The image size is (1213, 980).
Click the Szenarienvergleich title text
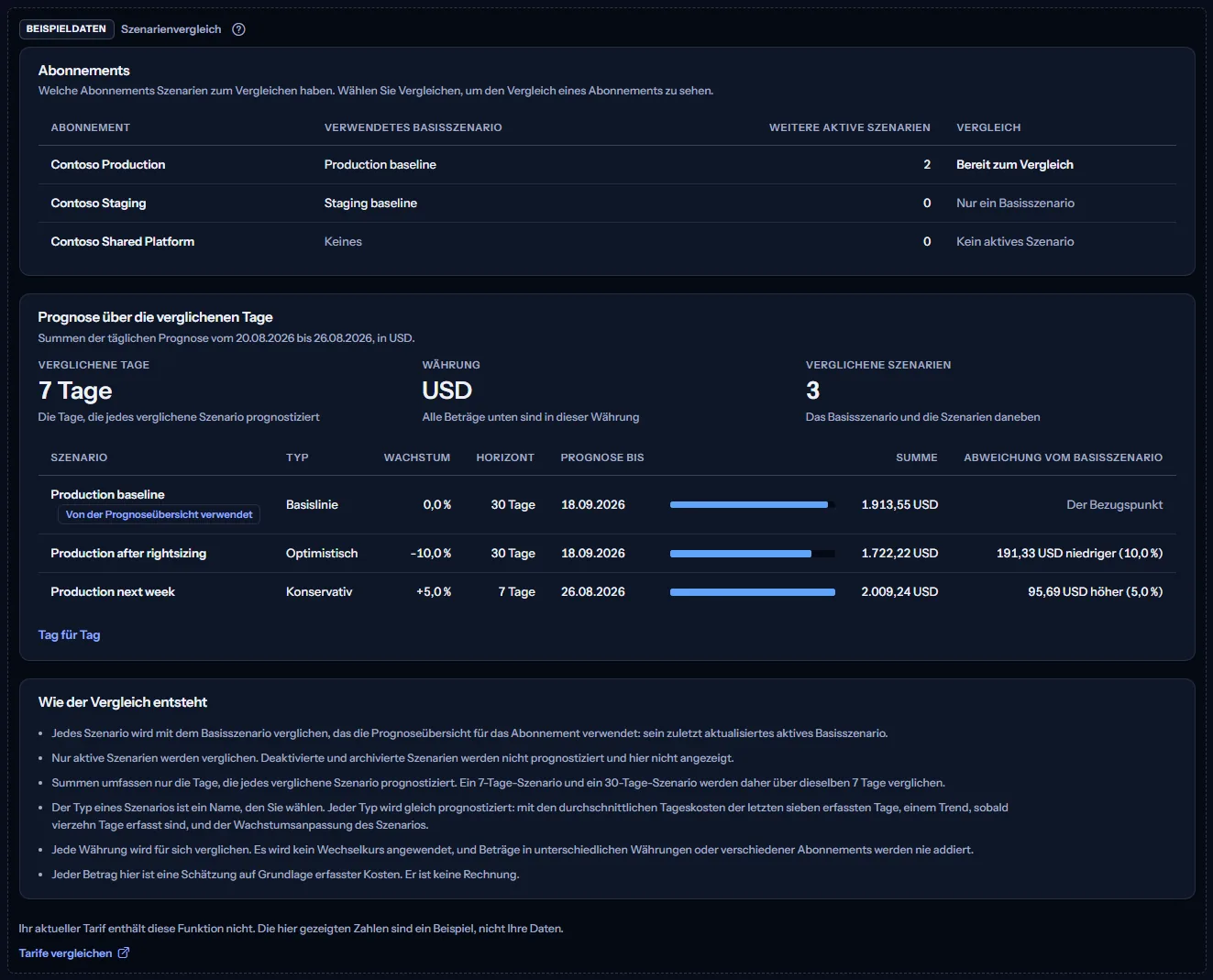171,29
